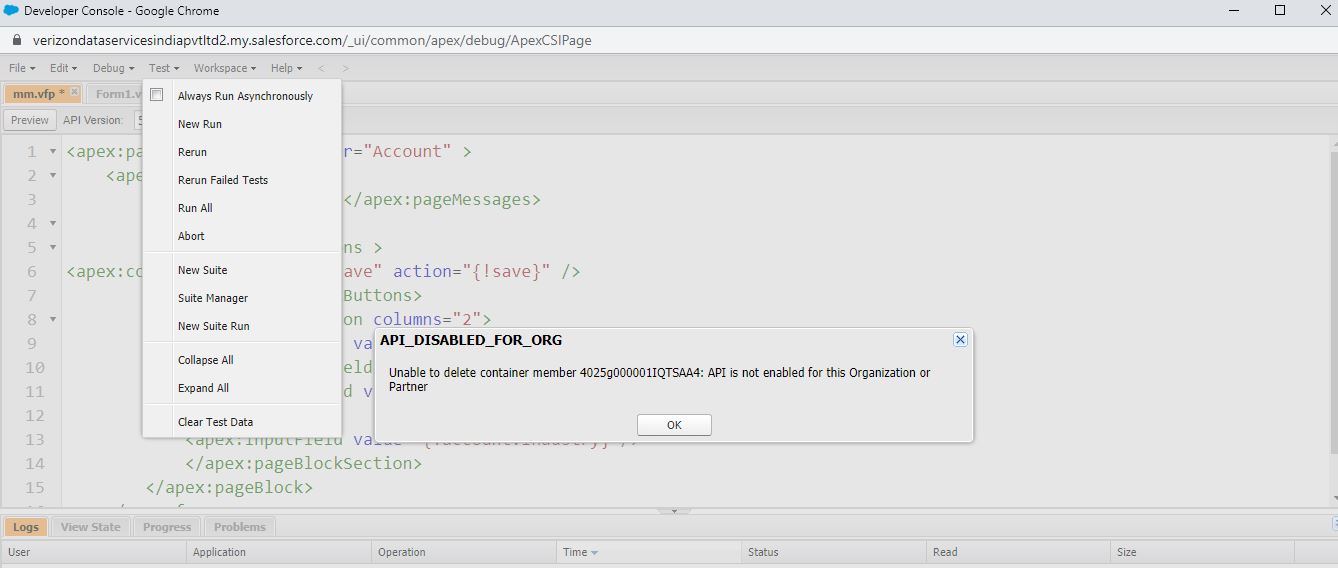The width and height of the screenshot is (1338, 568).
Task: Switch to the Problems tab
Action: tap(240, 527)
